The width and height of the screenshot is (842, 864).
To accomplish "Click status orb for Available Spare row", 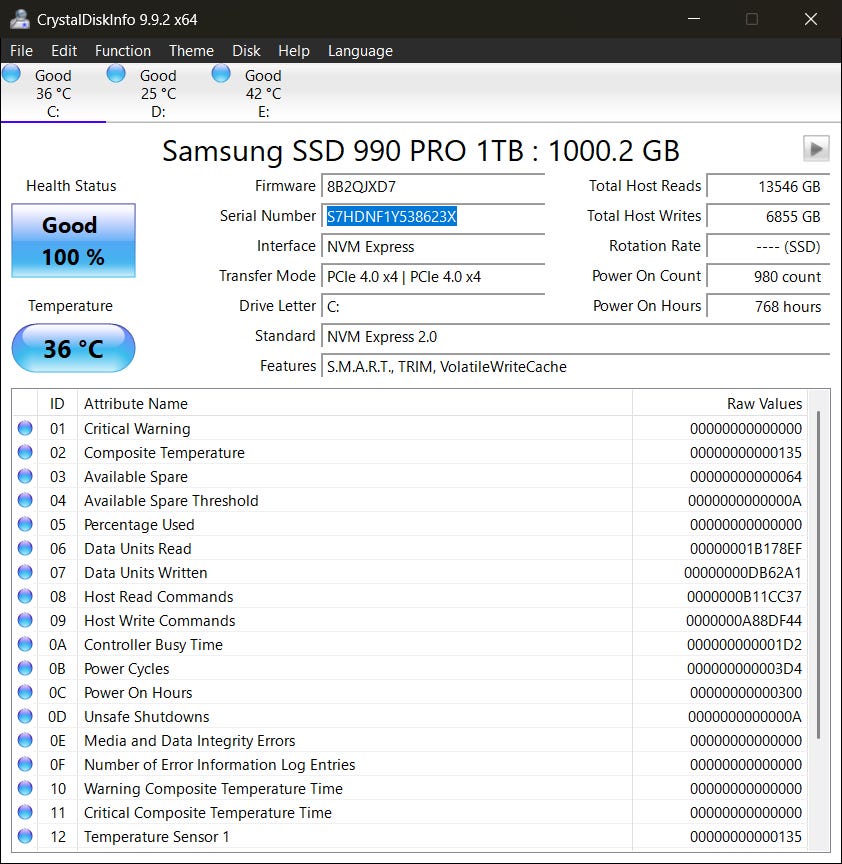I will pos(25,476).
